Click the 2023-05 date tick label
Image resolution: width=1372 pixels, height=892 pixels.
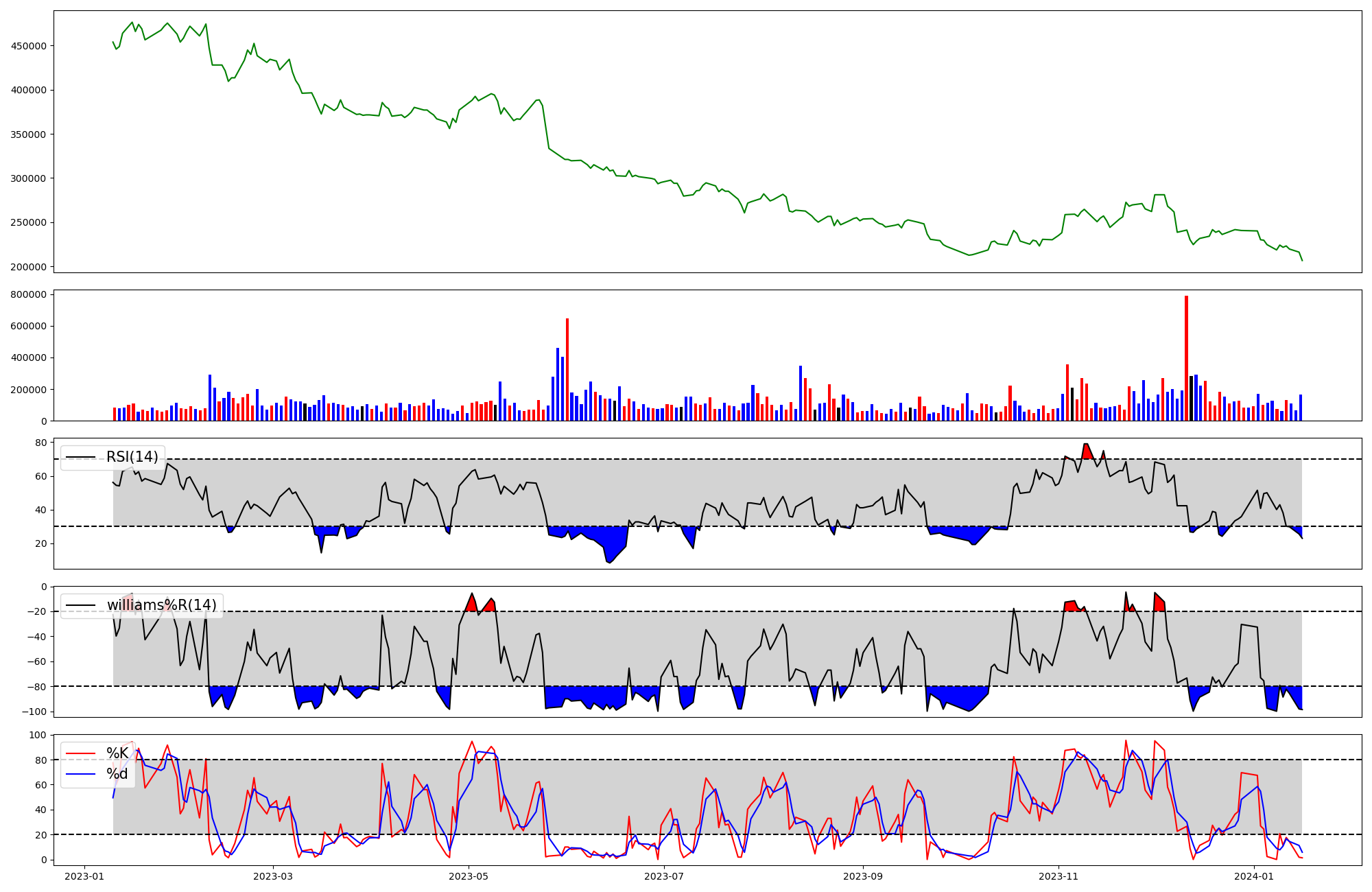point(469,876)
